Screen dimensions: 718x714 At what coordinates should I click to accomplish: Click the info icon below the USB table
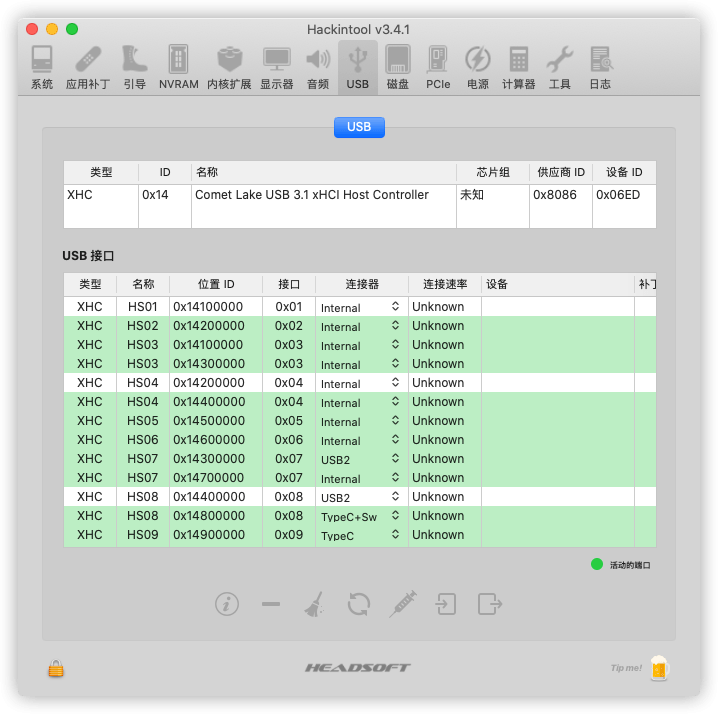coord(227,604)
